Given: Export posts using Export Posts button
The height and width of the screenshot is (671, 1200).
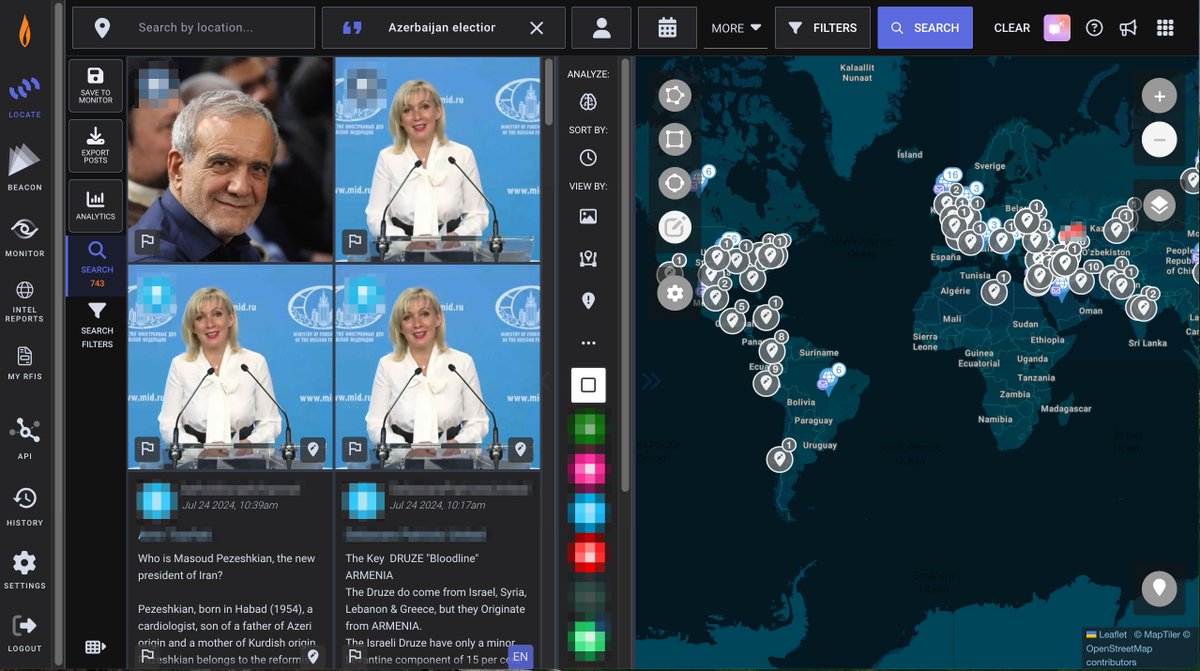Looking at the screenshot, I should click(x=96, y=146).
